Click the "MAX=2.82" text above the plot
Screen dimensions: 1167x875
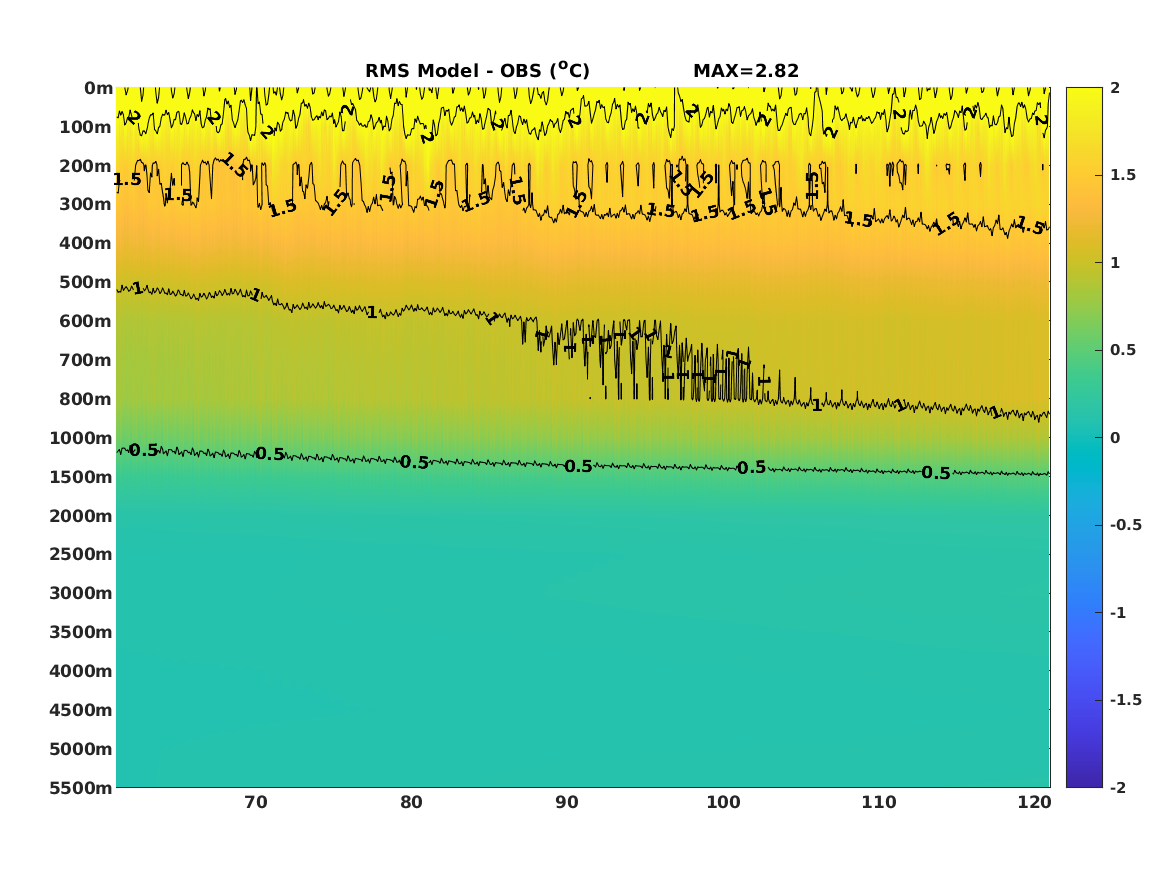pos(746,71)
